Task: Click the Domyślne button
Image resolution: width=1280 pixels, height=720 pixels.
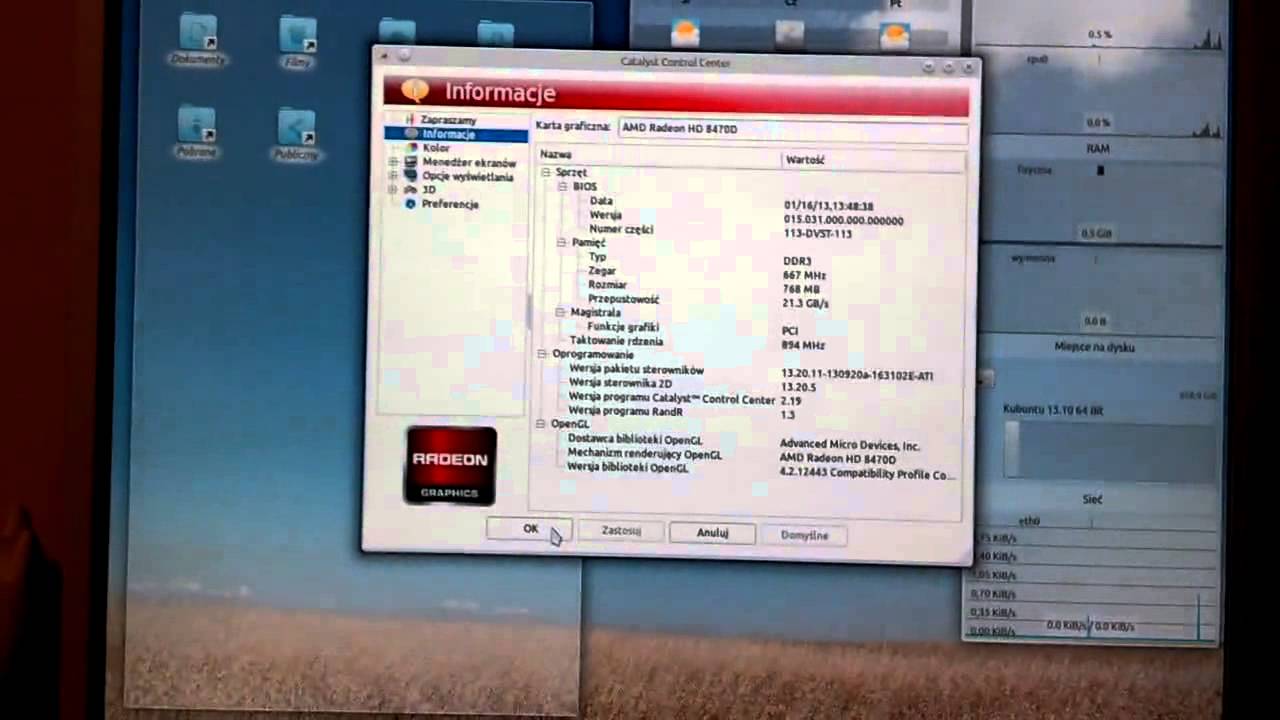Action: (x=804, y=535)
